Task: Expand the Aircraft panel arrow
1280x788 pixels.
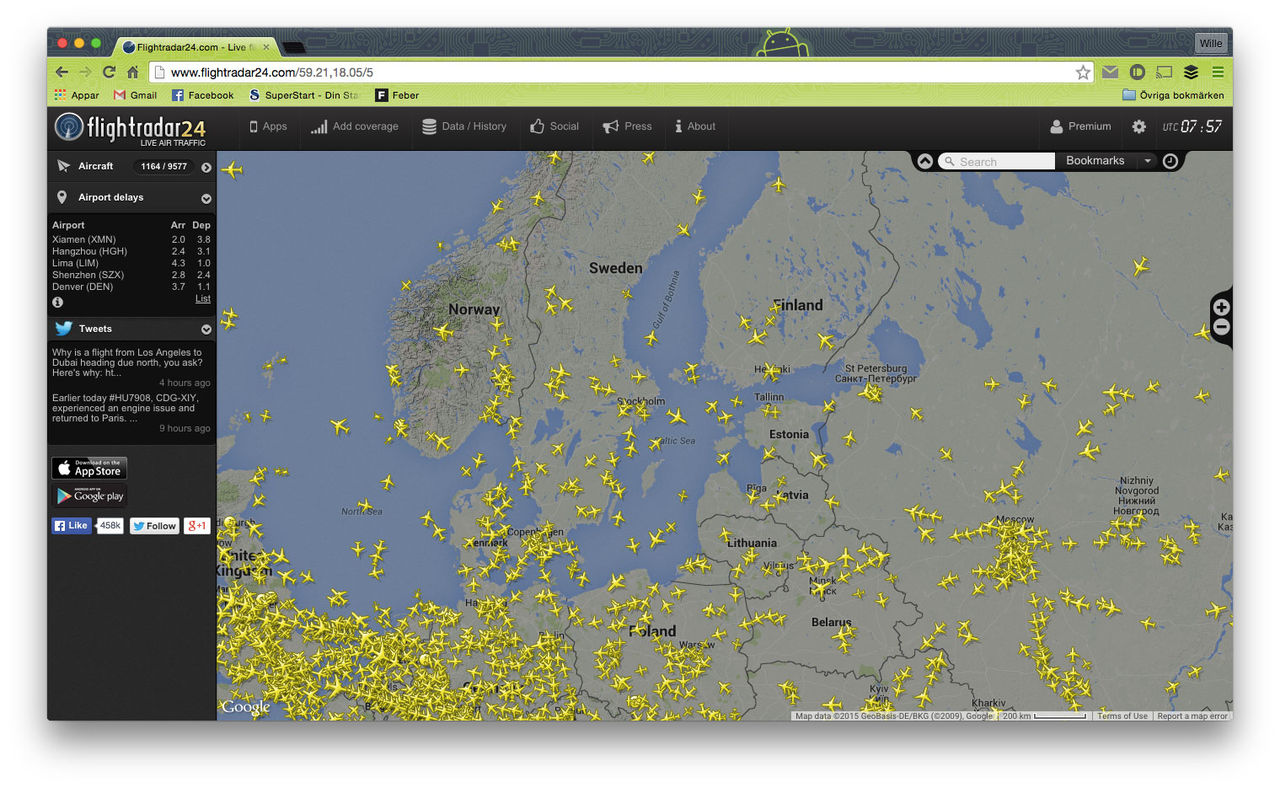Action: [x=206, y=167]
